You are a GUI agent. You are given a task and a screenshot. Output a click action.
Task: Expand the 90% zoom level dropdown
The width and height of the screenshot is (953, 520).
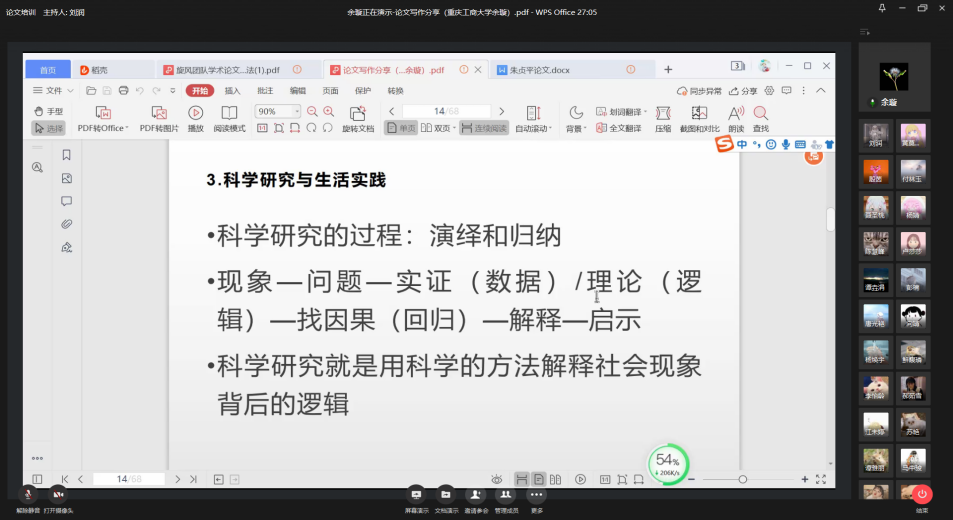[279, 112]
